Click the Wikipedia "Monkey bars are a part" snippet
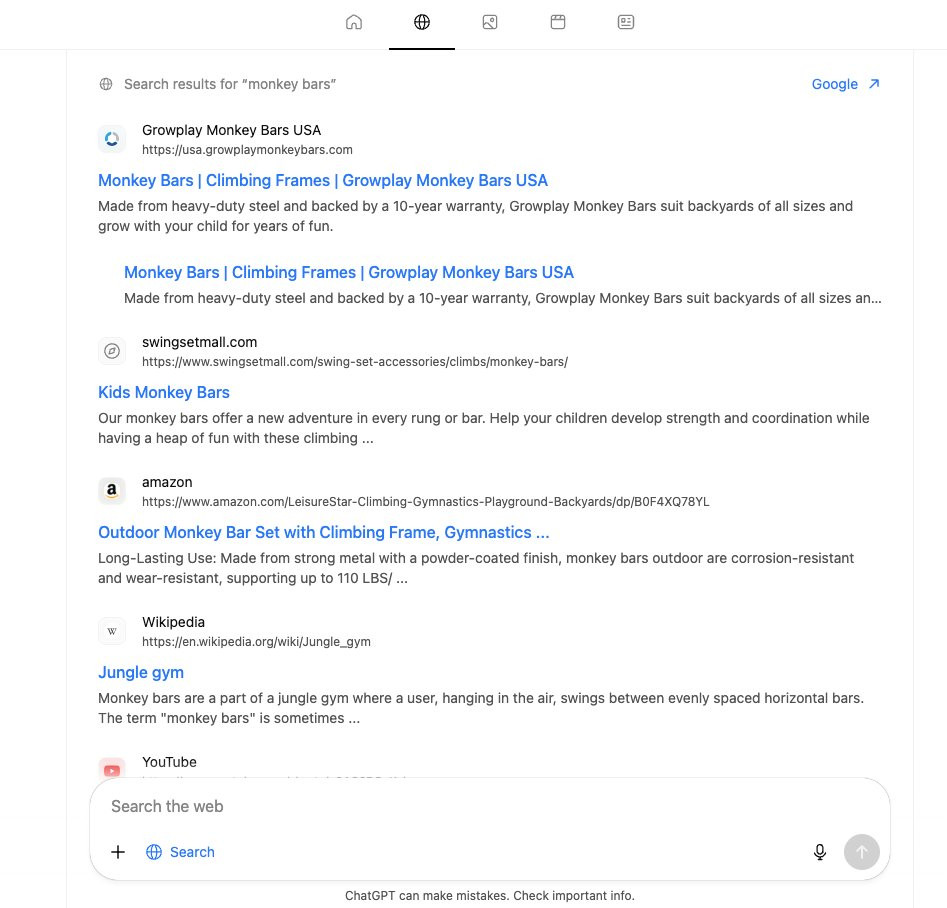The image size is (947, 908). coord(481,708)
